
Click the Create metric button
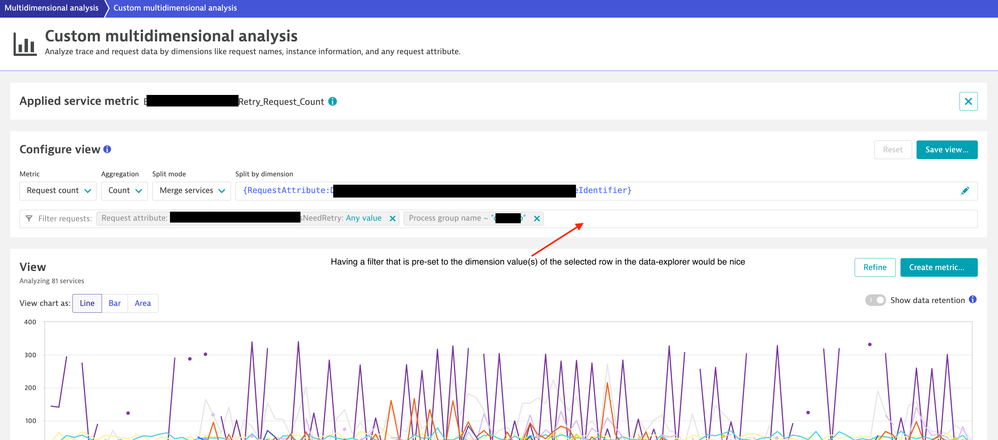[937, 267]
